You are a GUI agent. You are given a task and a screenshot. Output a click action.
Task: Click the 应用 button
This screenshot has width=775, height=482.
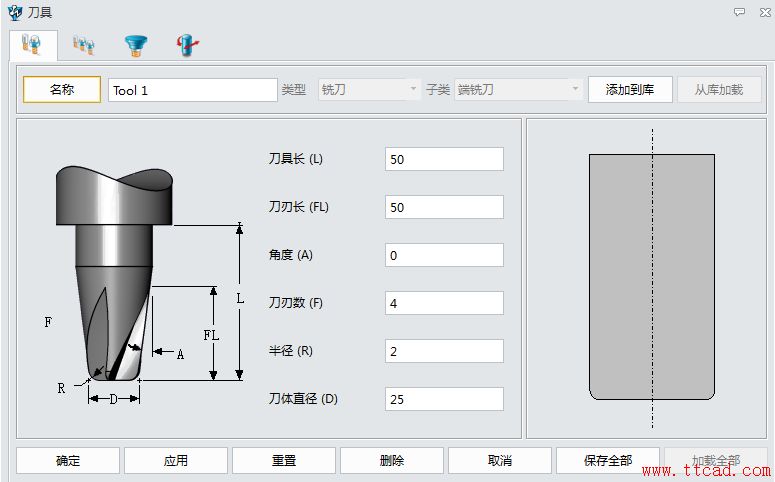[176, 461]
